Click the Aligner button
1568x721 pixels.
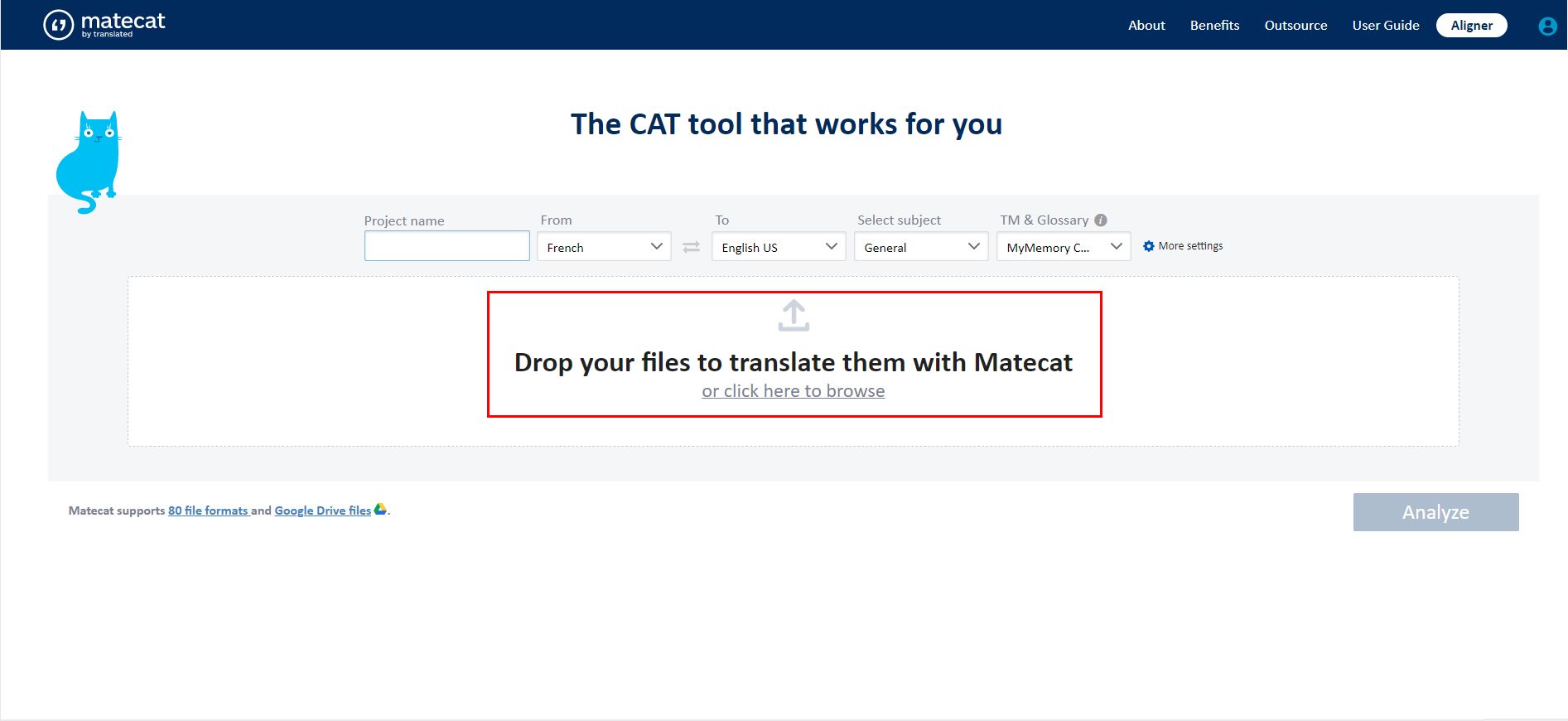coord(1471,26)
